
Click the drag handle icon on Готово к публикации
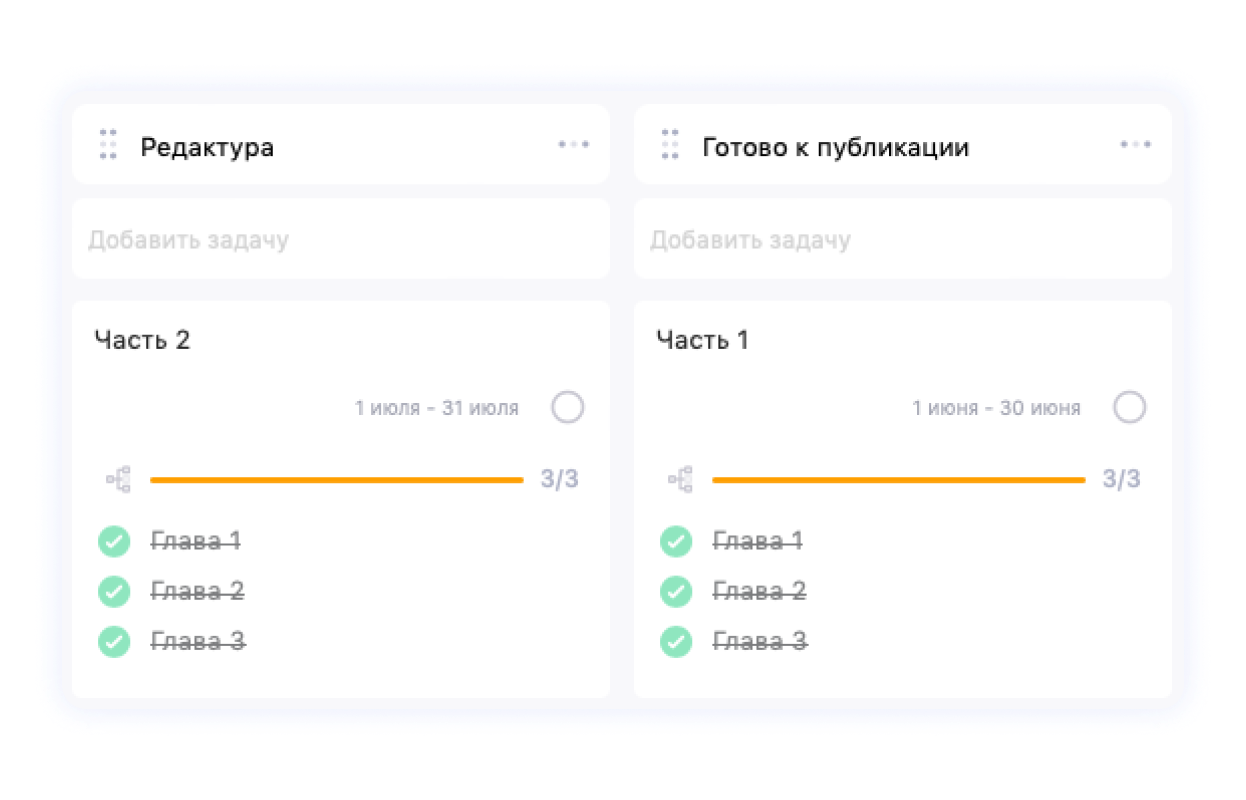[x=669, y=144]
